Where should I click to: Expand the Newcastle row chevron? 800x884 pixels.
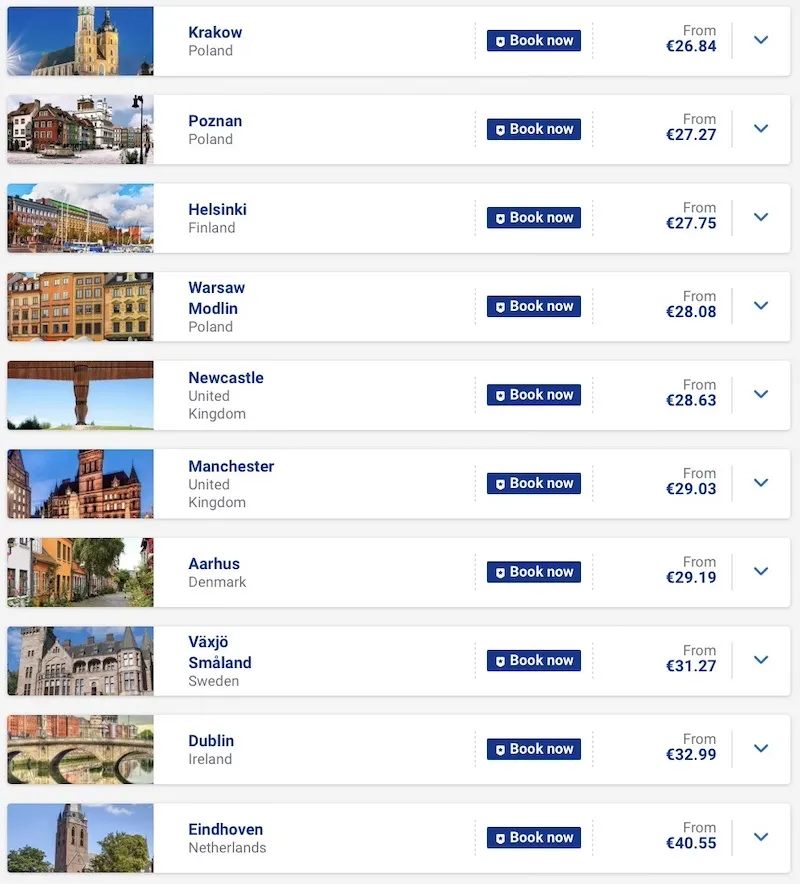coord(760,395)
